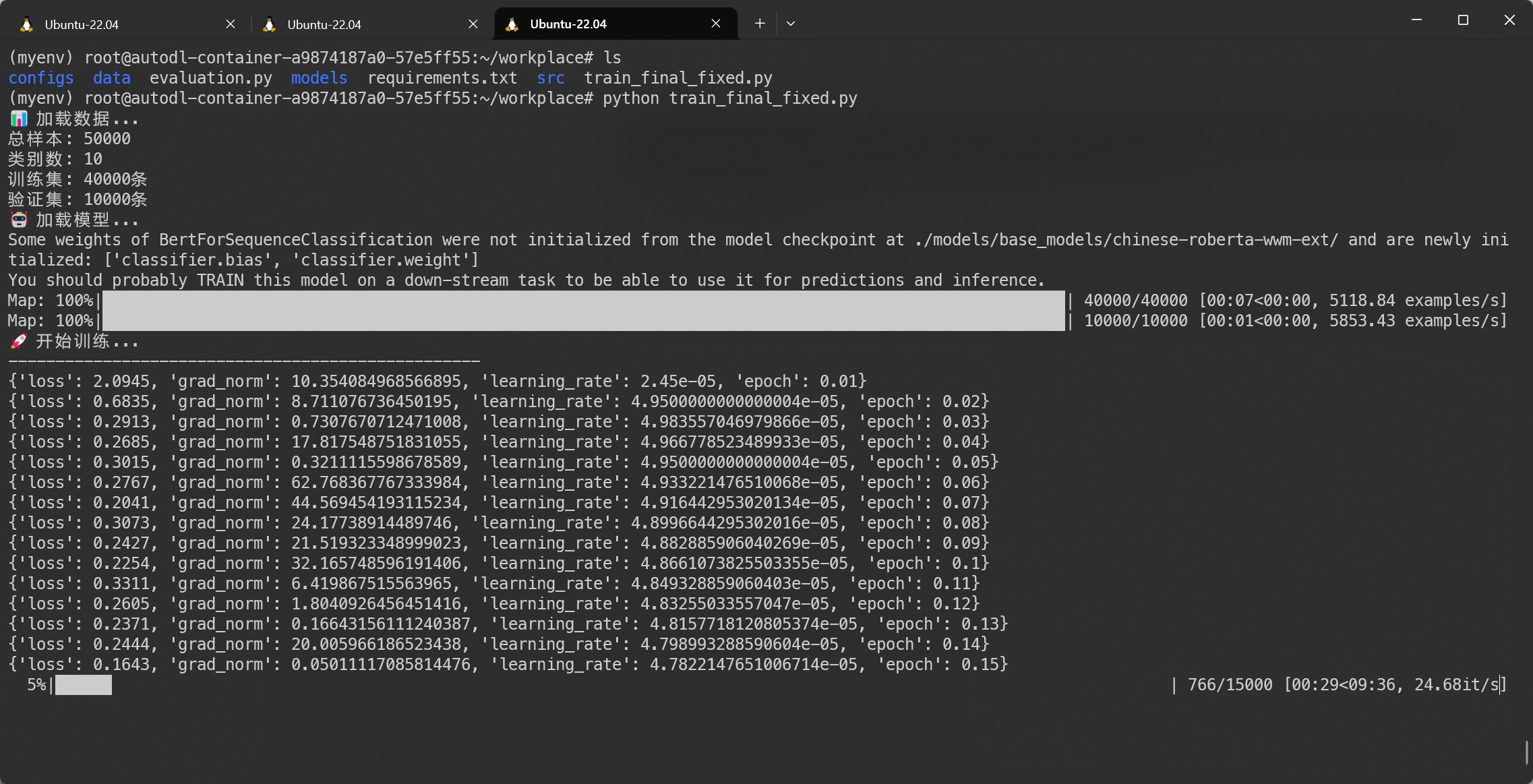Click the robot emoji beside 加载模型
The height and width of the screenshot is (784, 1533).
click(19, 220)
